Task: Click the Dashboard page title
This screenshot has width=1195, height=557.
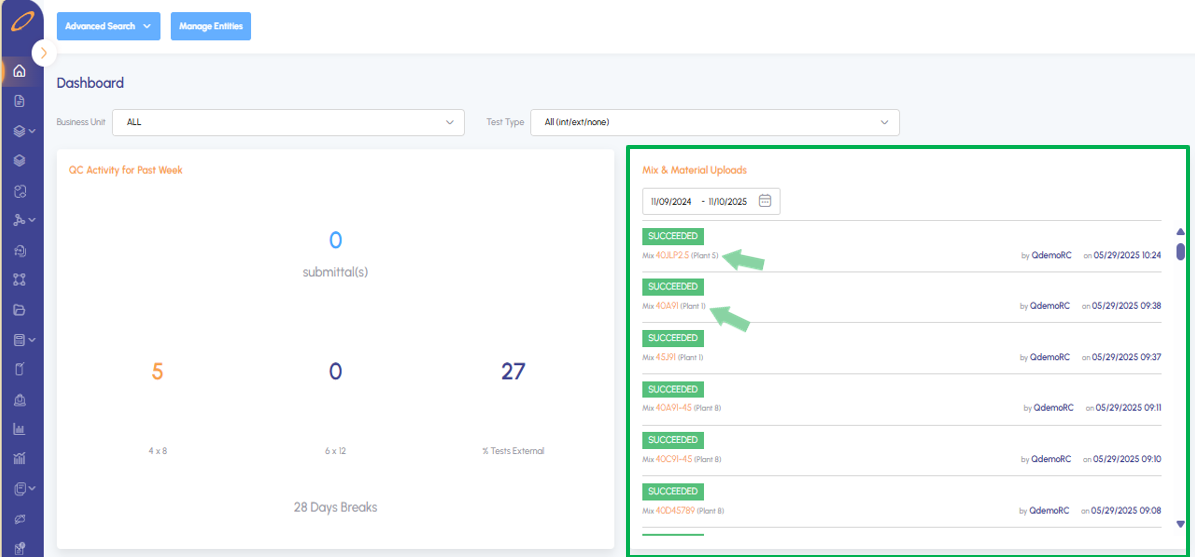Action: tap(90, 83)
